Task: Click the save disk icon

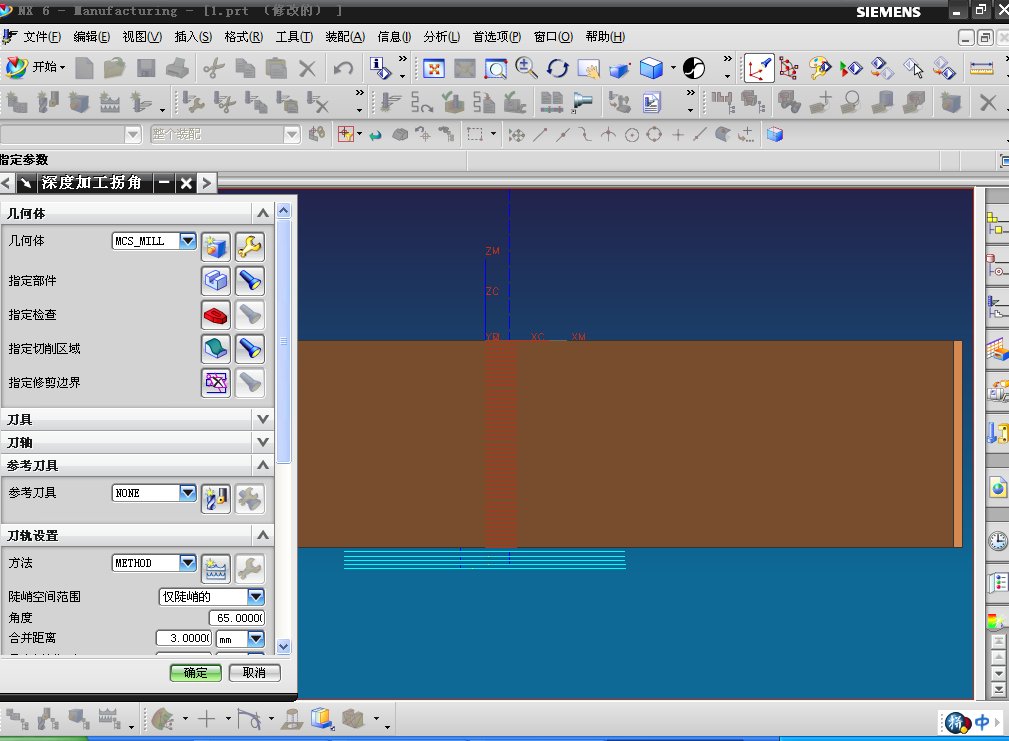Action: tap(146, 68)
